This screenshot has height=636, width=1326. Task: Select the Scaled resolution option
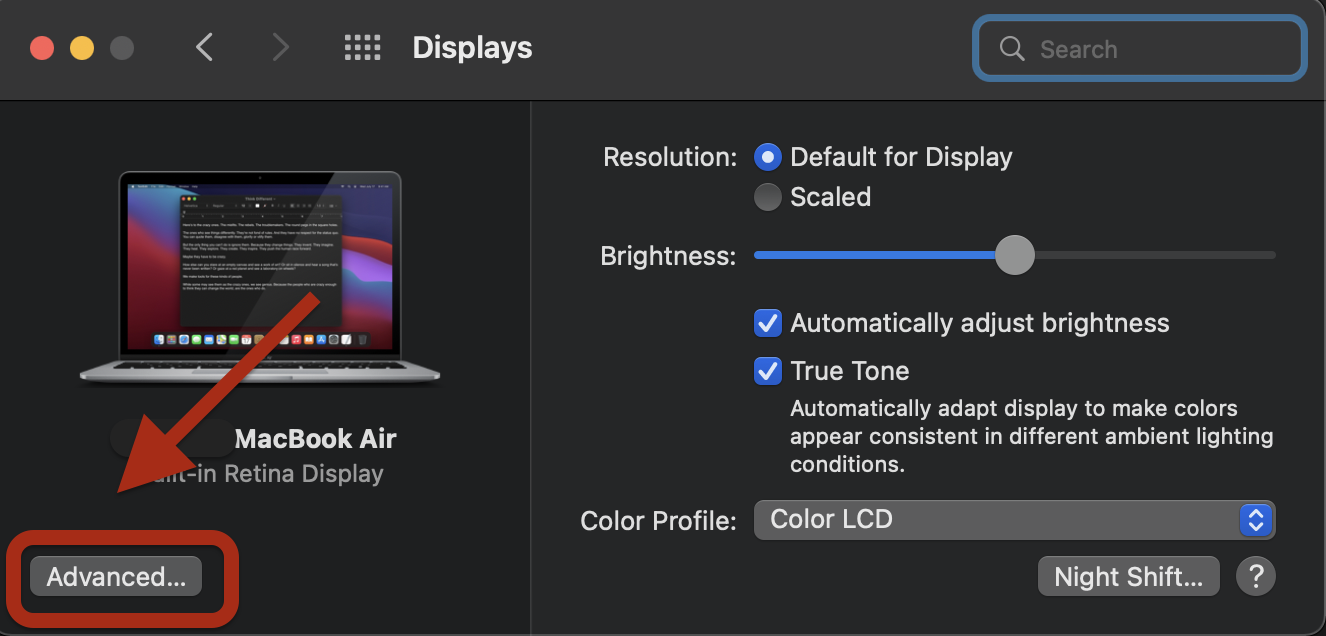pyautogui.click(x=768, y=197)
